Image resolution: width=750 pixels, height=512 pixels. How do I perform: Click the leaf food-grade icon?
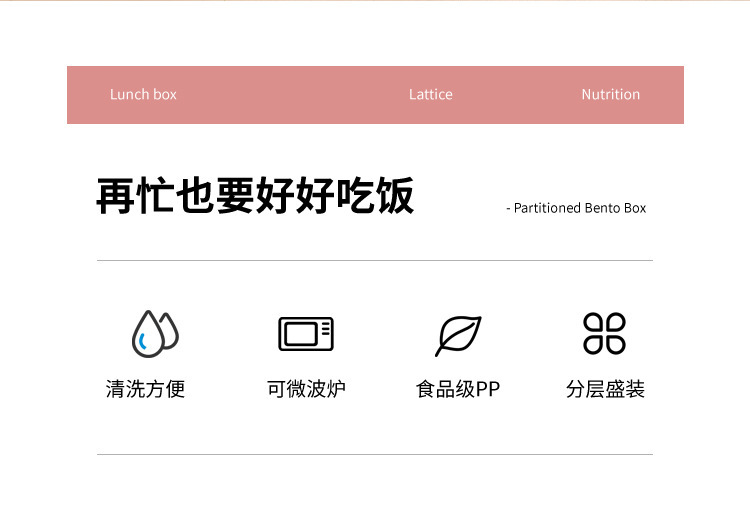coord(458,335)
